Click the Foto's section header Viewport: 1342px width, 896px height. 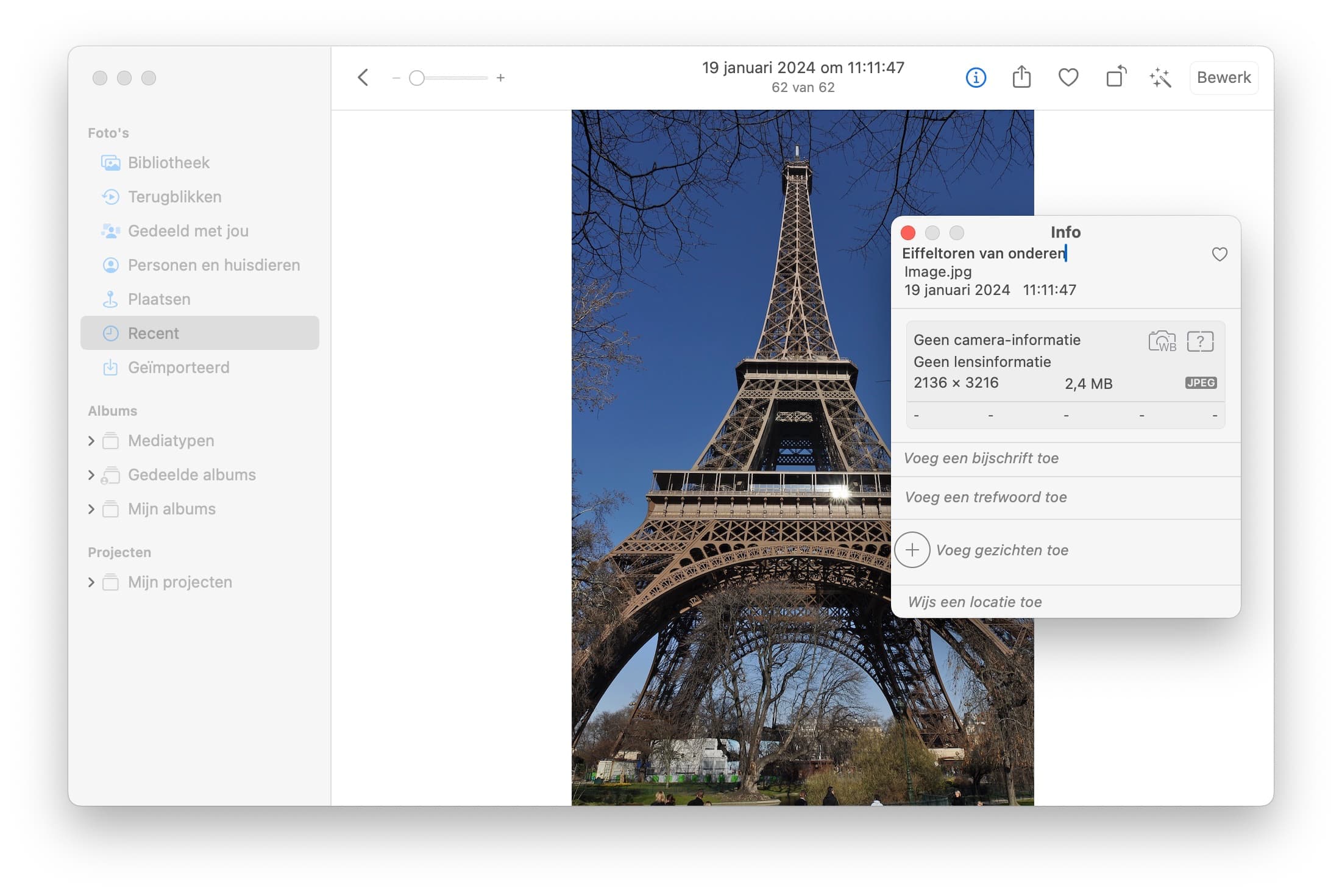coord(108,133)
